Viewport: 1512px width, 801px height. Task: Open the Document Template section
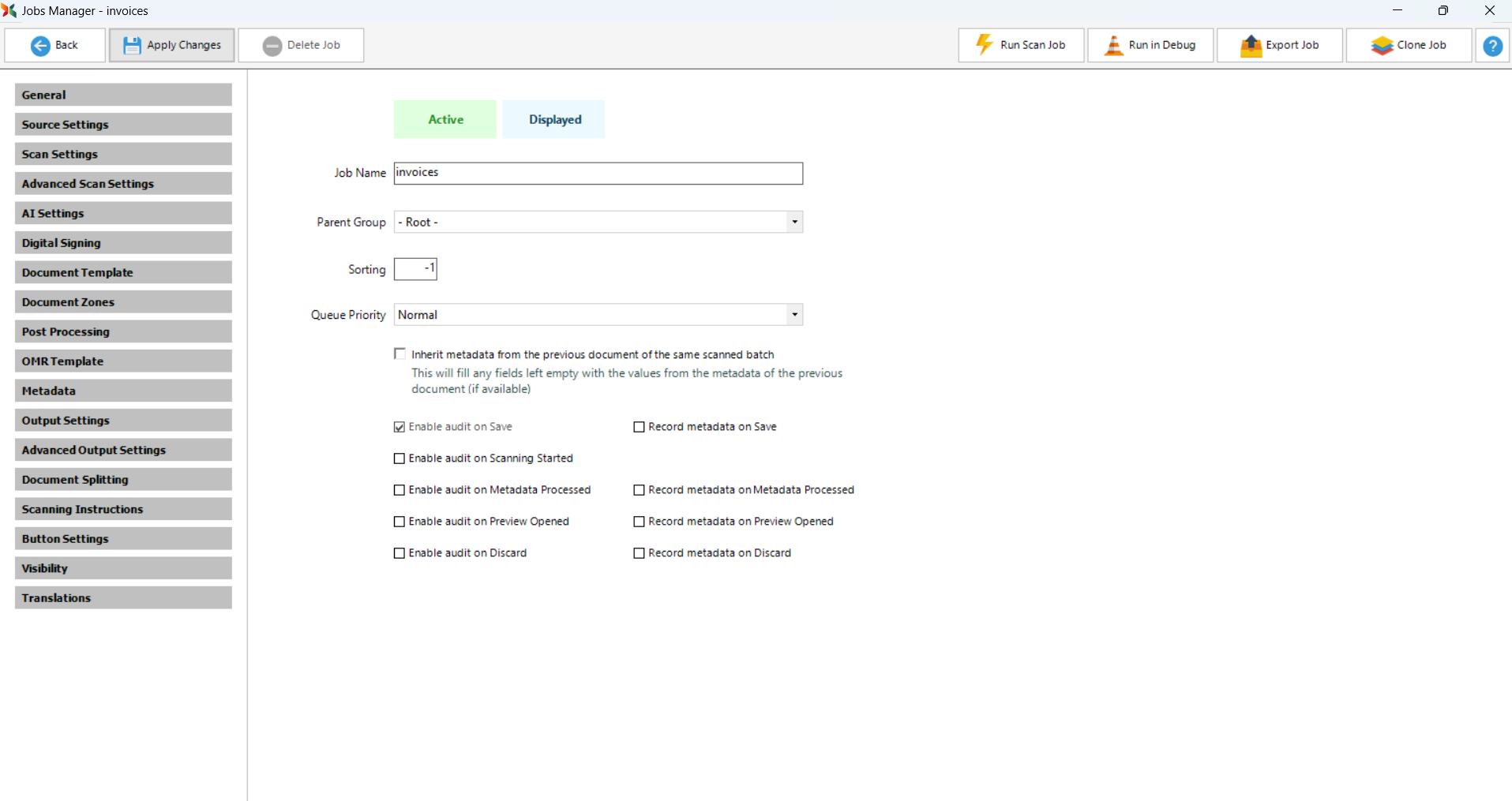(123, 272)
